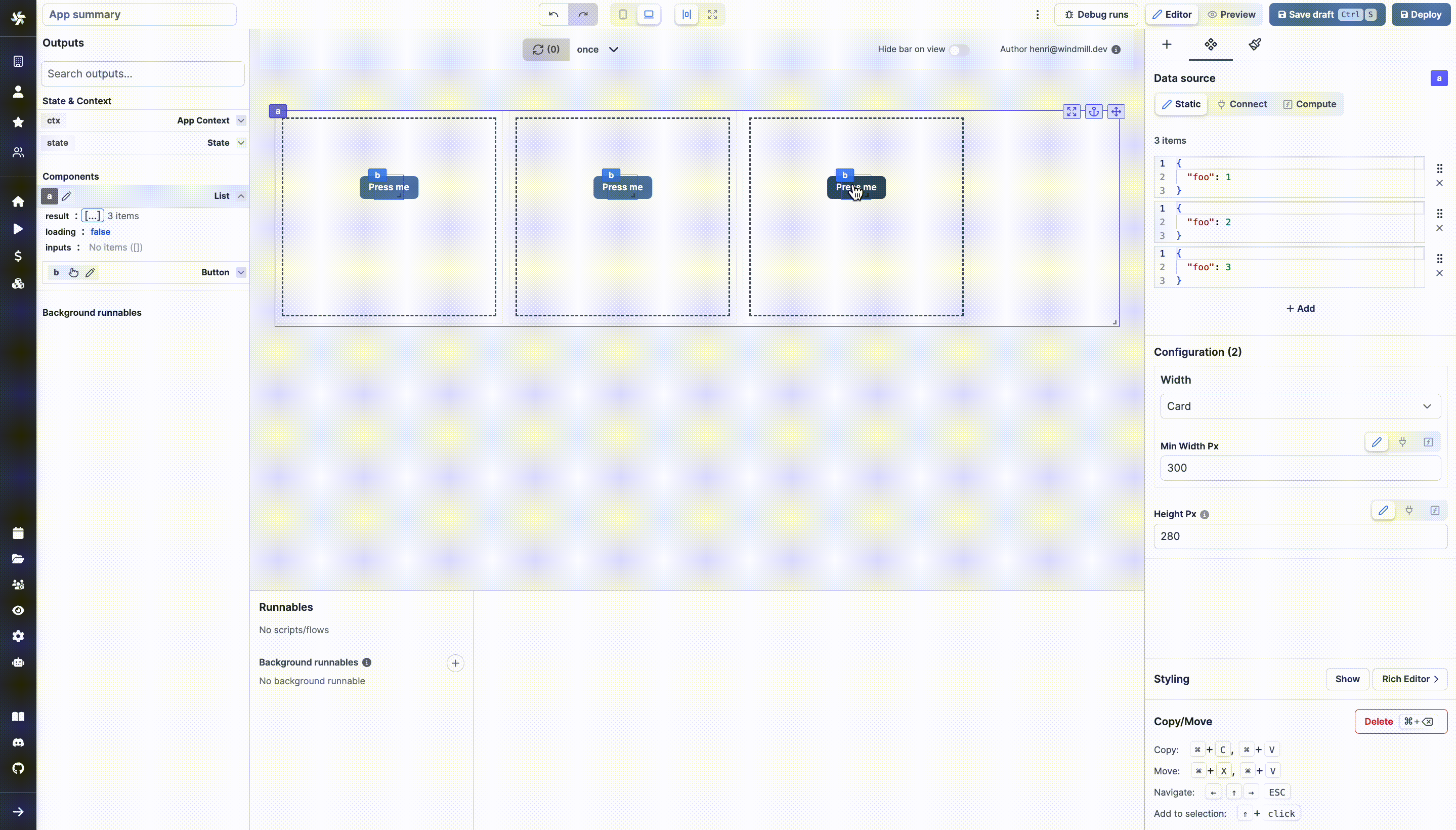Click the fit-to-screen layout icon

[x=712, y=14]
